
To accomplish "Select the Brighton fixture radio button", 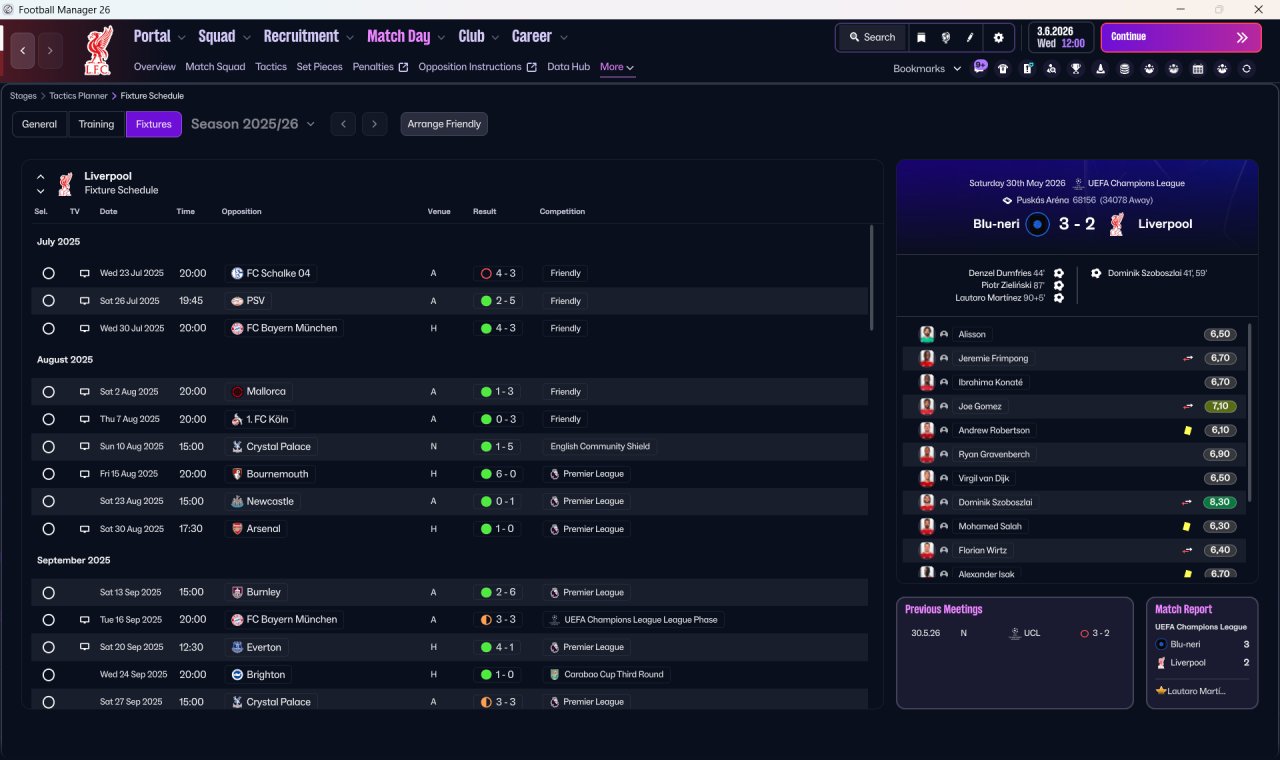I will (x=48, y=675).
